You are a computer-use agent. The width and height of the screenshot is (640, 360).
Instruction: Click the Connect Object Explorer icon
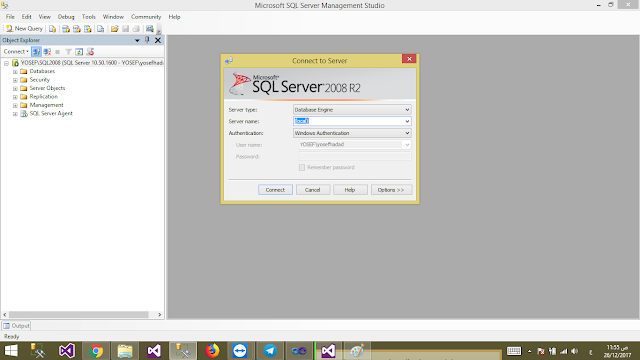36,52
